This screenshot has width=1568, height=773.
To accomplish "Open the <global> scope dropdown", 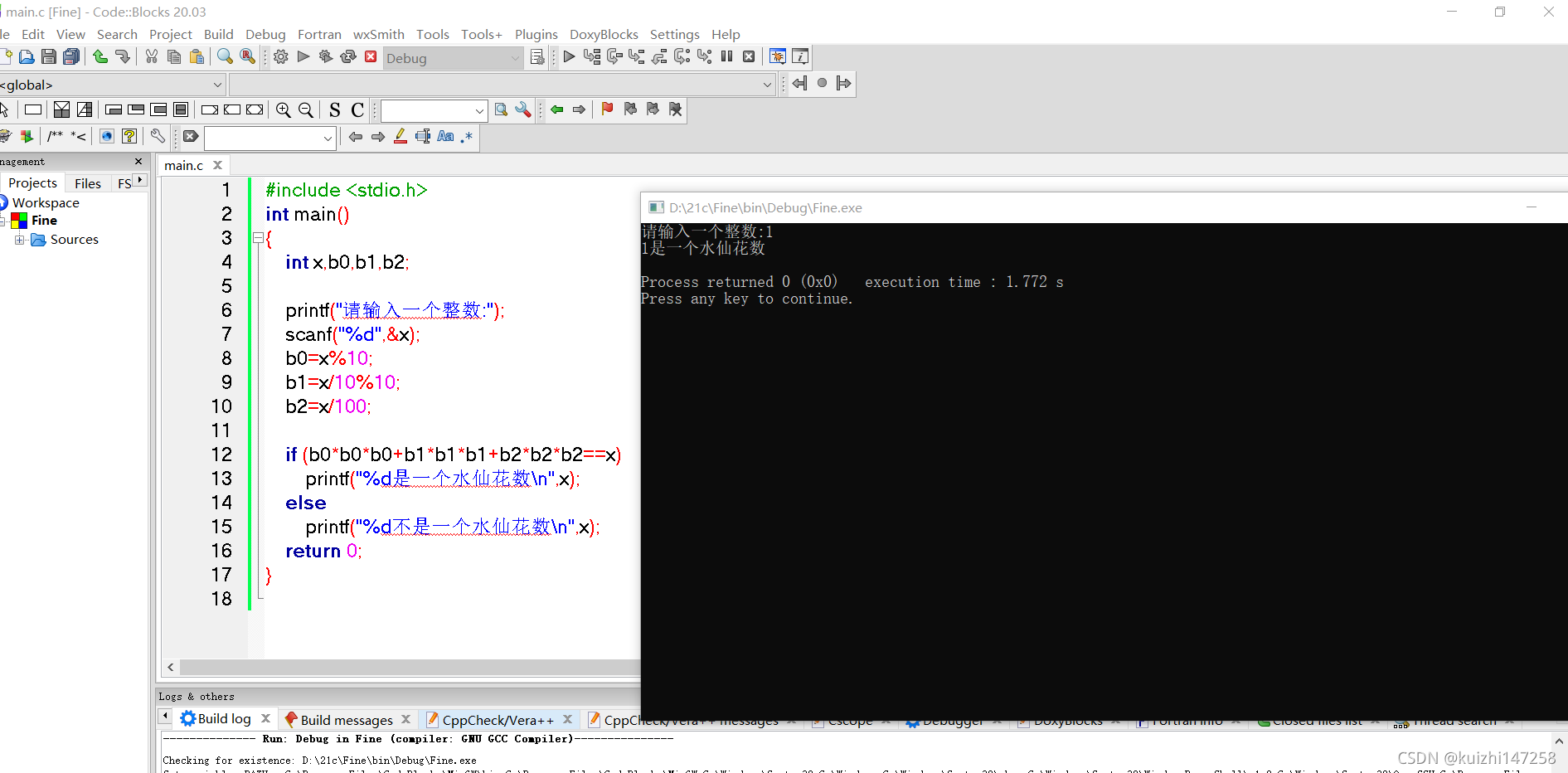I will (x=217, y=85).
